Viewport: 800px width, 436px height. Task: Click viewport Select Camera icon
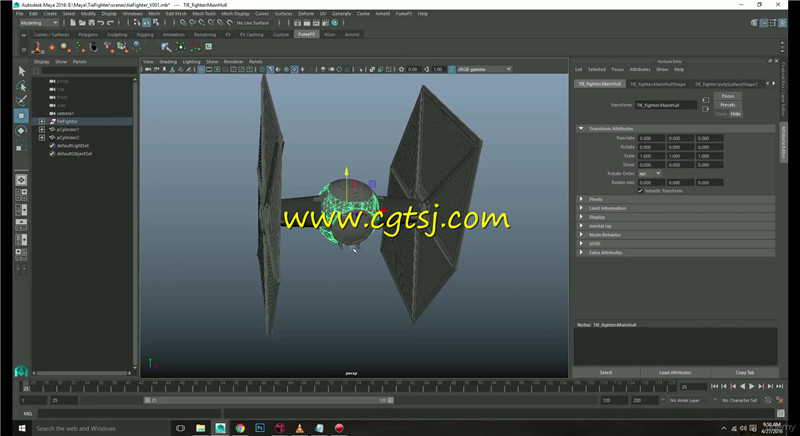(148, 69)
